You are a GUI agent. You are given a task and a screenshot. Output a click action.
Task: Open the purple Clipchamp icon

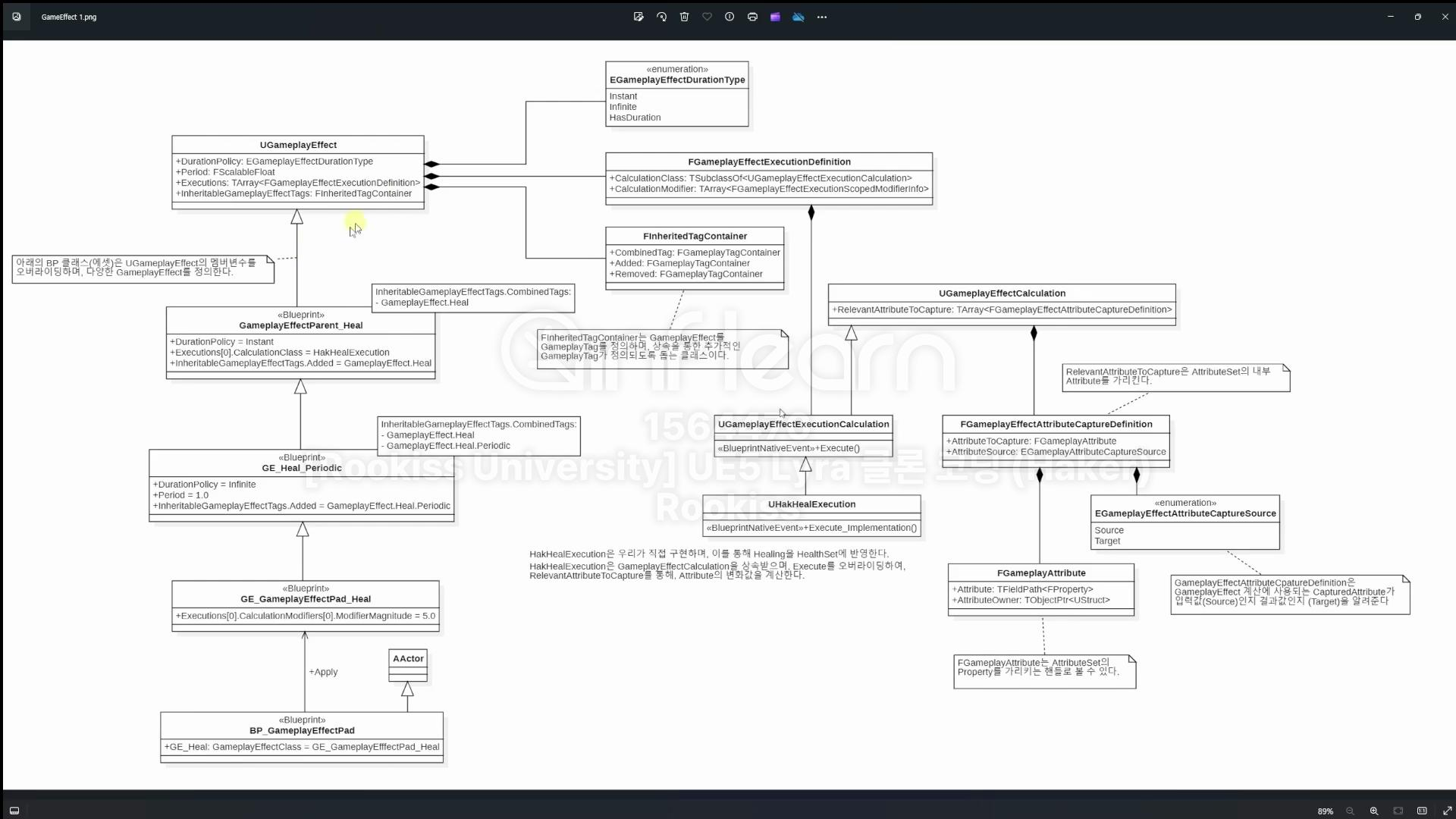pos(775,17)
